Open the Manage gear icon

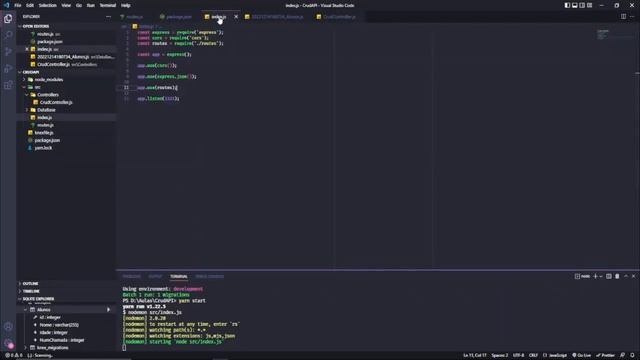pos(8,343)
